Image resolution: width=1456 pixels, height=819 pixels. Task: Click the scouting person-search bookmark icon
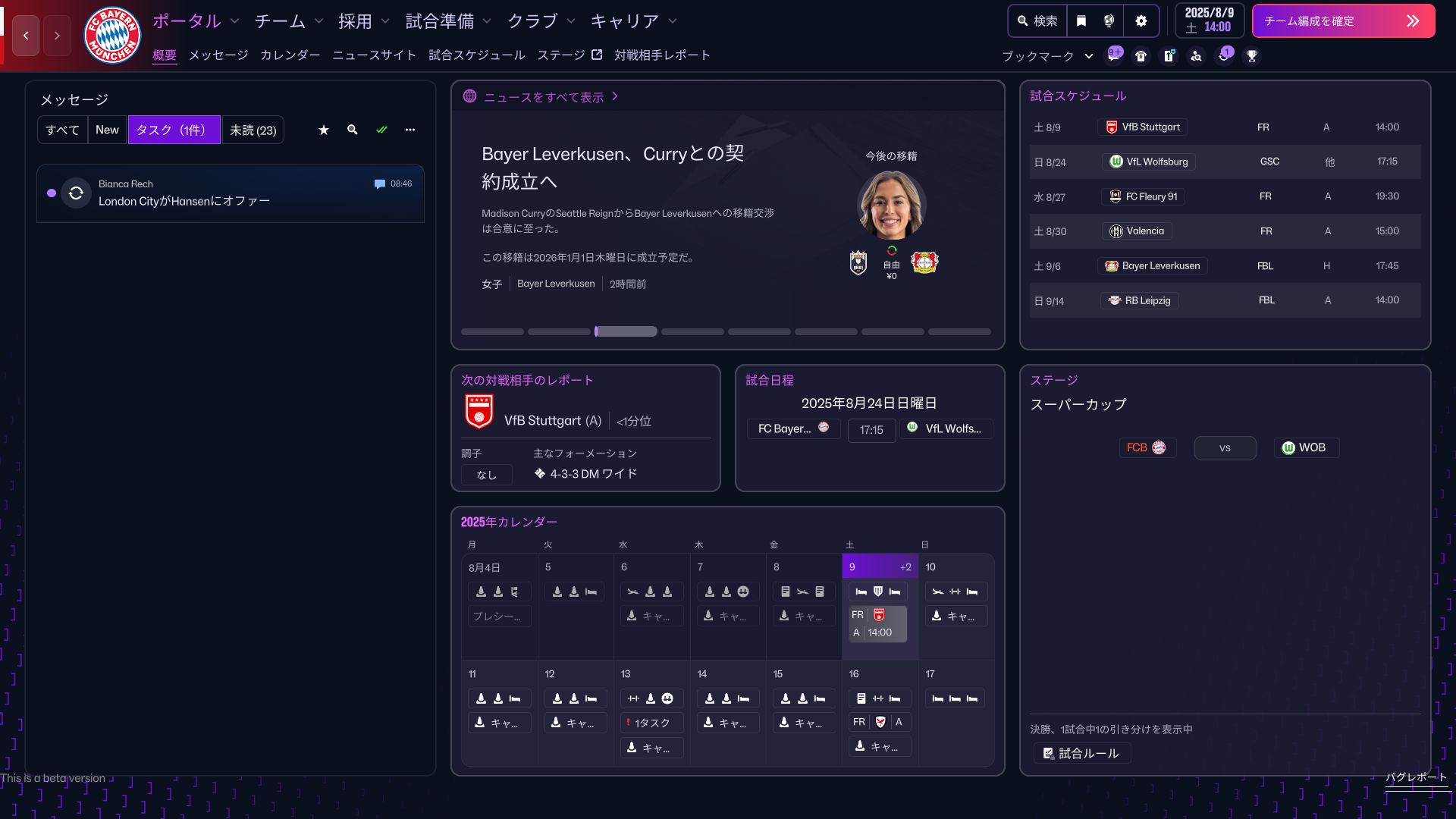click(1196, 56)
